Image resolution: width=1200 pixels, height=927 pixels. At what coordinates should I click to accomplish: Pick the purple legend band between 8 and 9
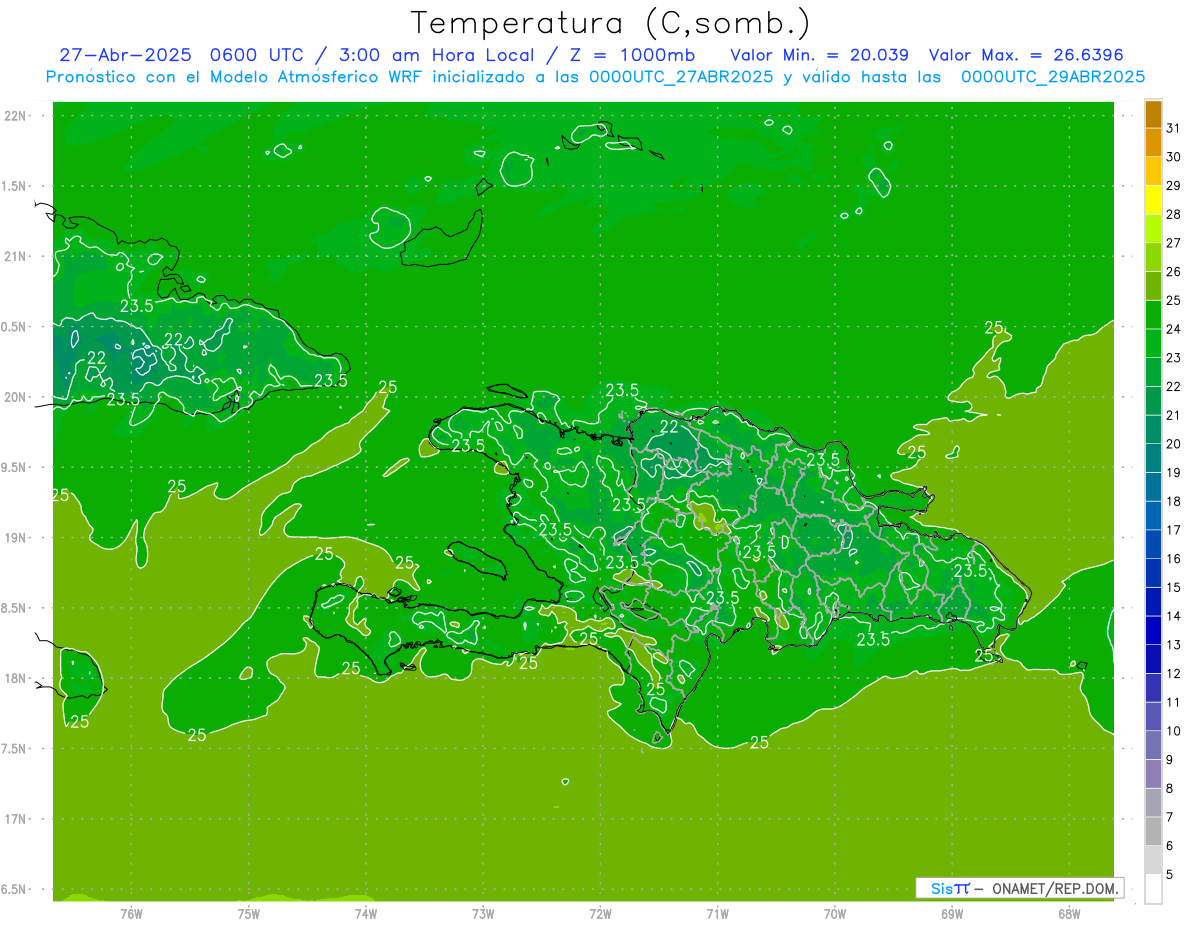1153,774
